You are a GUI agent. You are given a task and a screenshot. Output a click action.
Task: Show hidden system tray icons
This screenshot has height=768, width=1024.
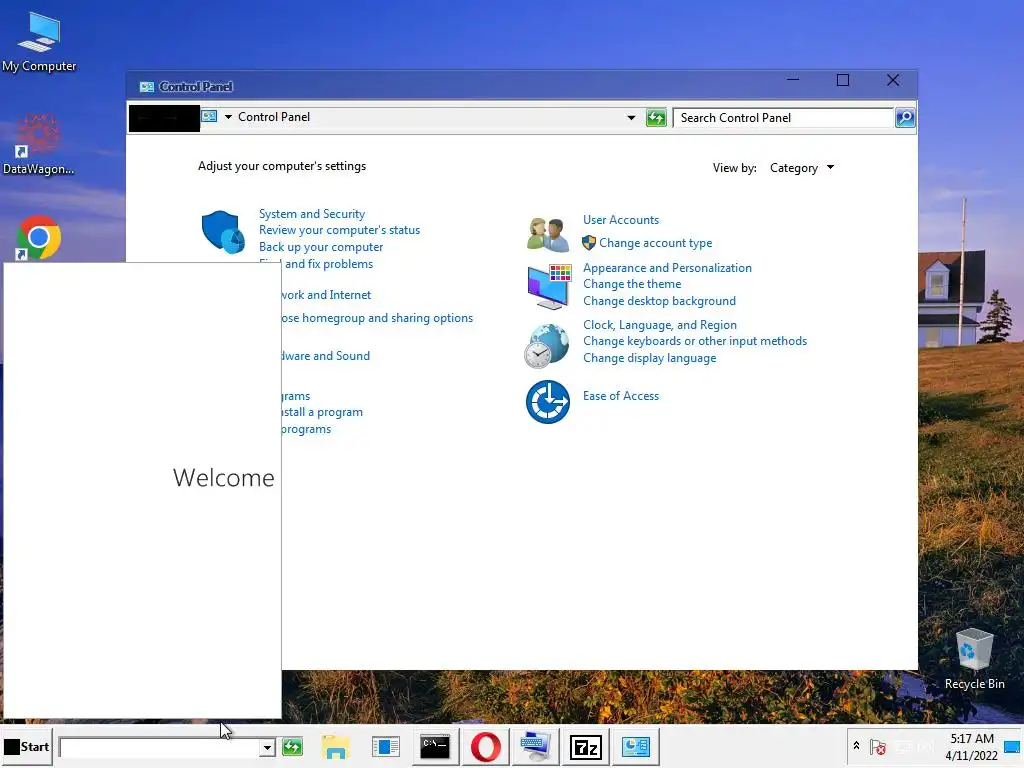click(x=856, y=746)
